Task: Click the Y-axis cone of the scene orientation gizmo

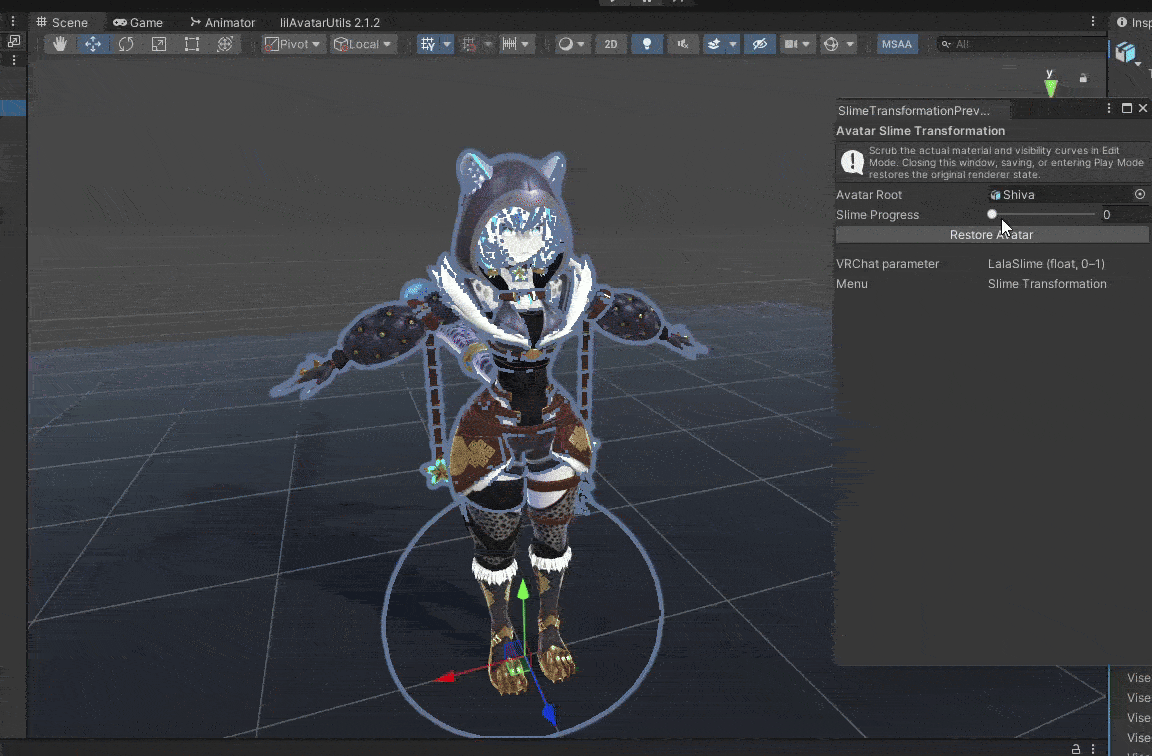Action: point(1051,87)
